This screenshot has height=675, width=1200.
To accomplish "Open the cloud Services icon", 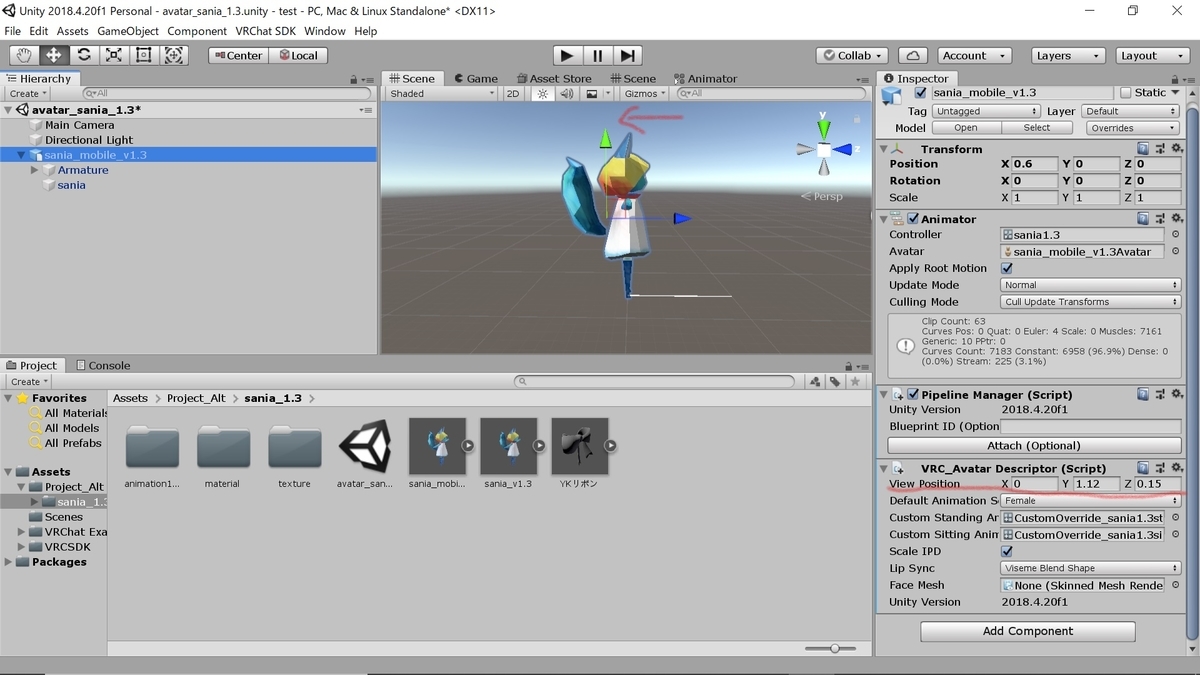I will point(912,56).
